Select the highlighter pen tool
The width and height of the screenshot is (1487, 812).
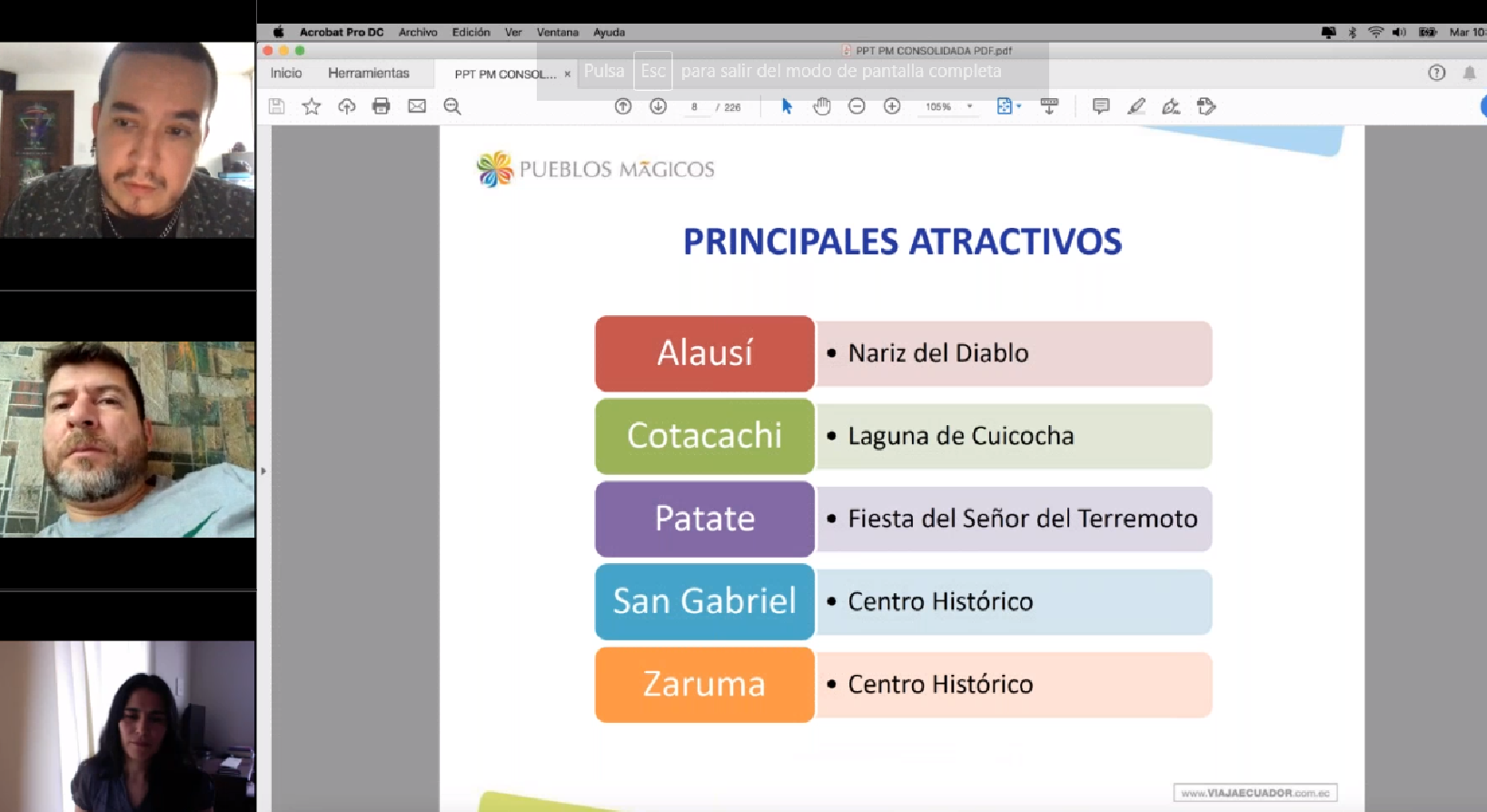pos(1136,106)
